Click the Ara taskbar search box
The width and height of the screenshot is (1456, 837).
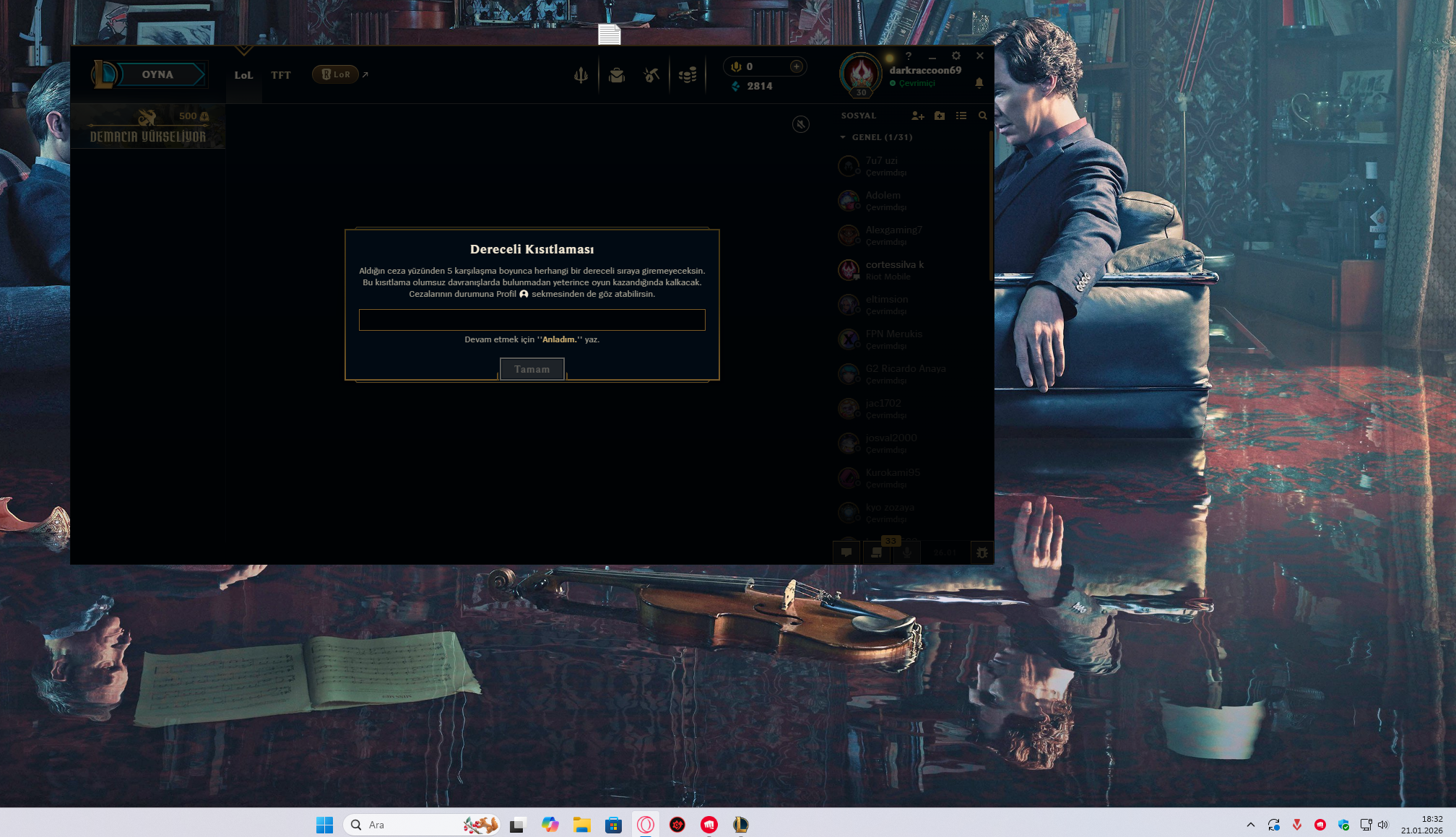(422, 825)
